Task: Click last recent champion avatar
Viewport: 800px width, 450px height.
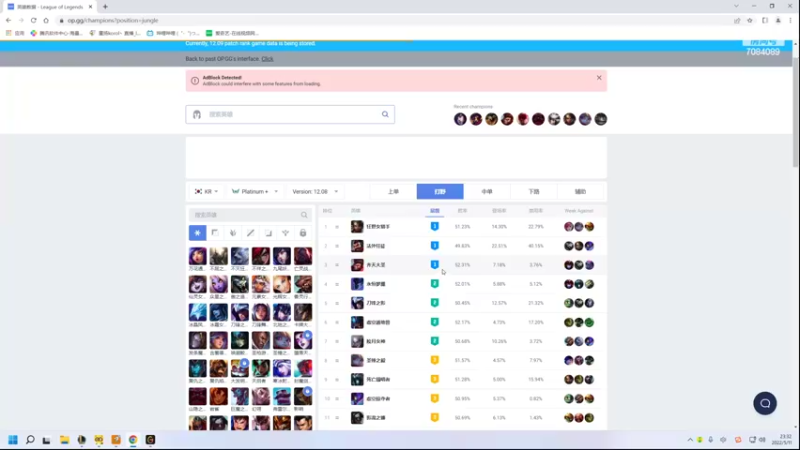Action: coord(601,119)
